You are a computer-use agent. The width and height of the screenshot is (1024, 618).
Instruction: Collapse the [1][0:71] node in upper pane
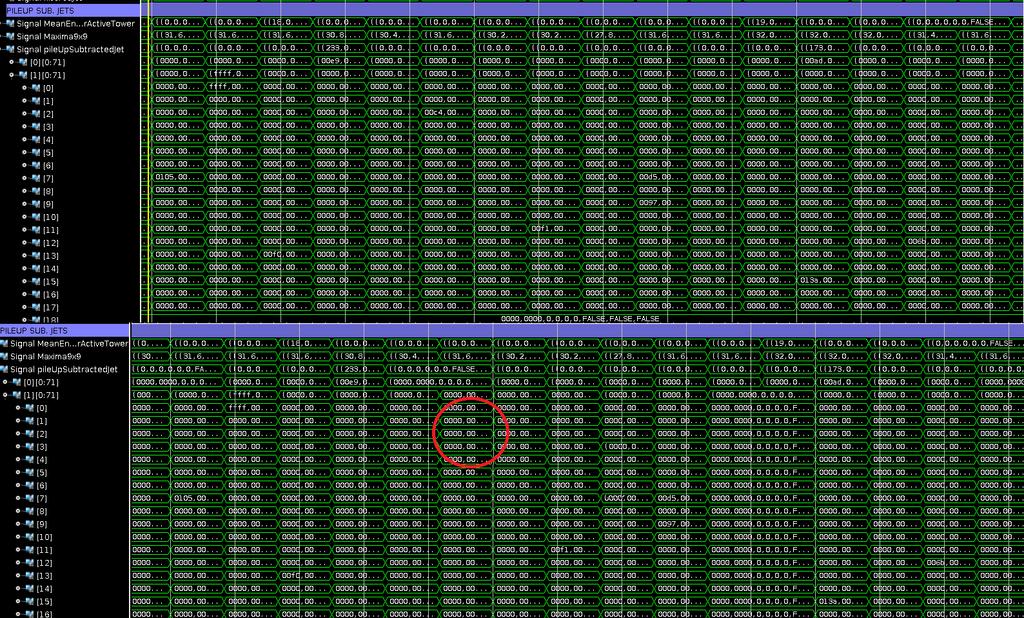point(12,75)
